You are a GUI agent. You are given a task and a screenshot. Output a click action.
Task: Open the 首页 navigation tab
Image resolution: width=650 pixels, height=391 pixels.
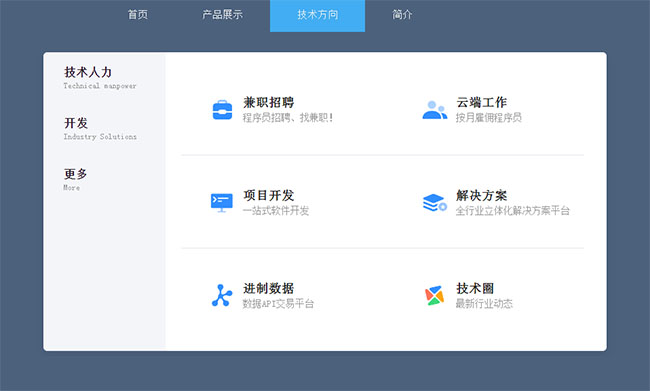(138, 15)
